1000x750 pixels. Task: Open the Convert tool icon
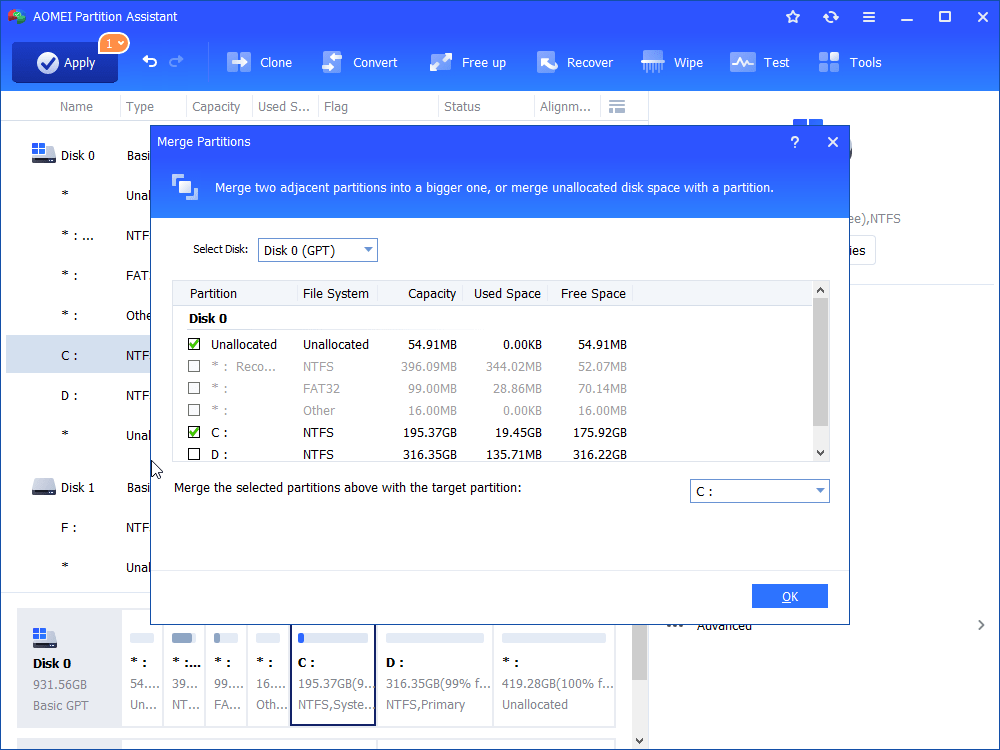(332, 62)
